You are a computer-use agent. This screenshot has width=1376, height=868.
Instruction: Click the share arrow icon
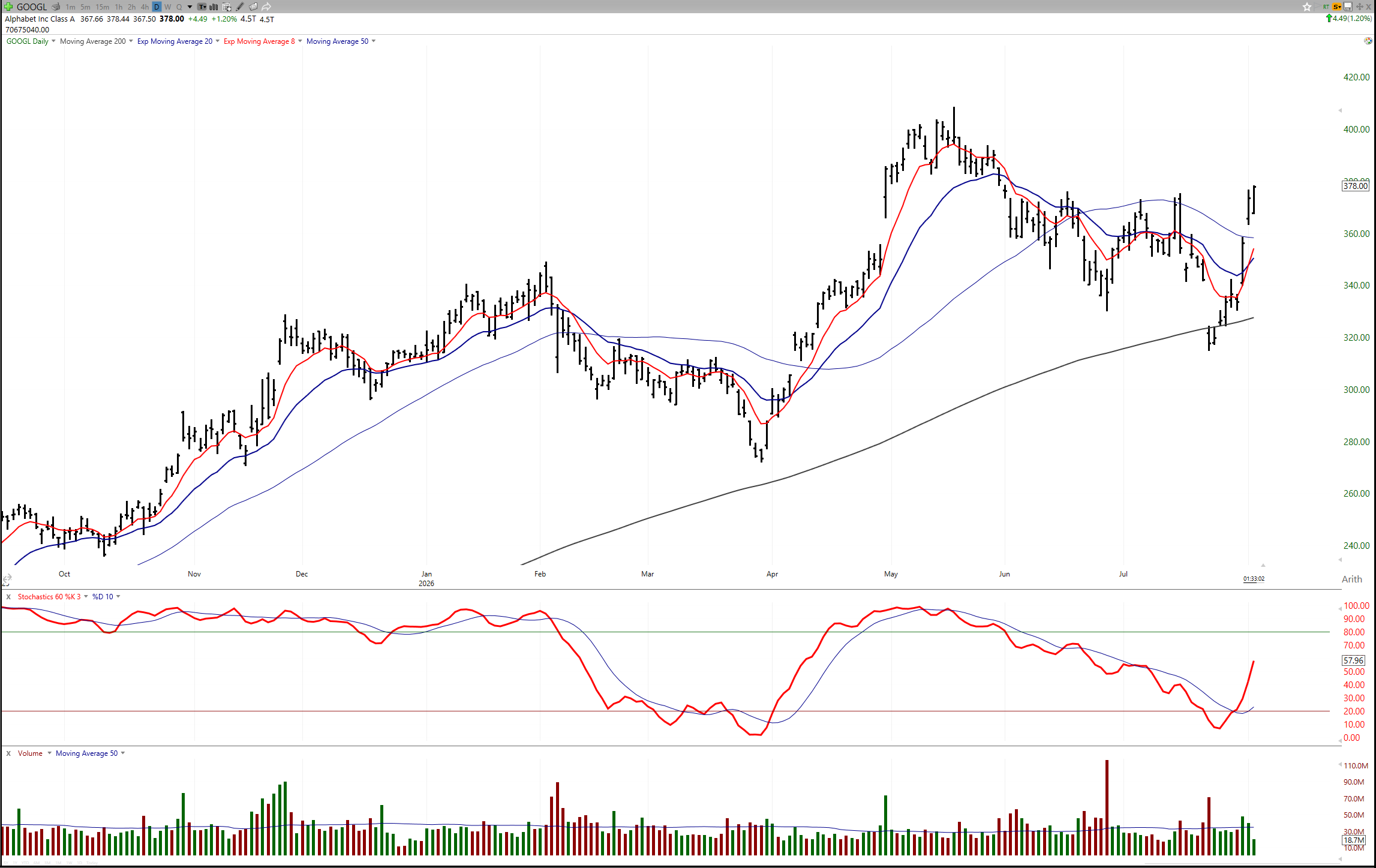click(266, 7)
